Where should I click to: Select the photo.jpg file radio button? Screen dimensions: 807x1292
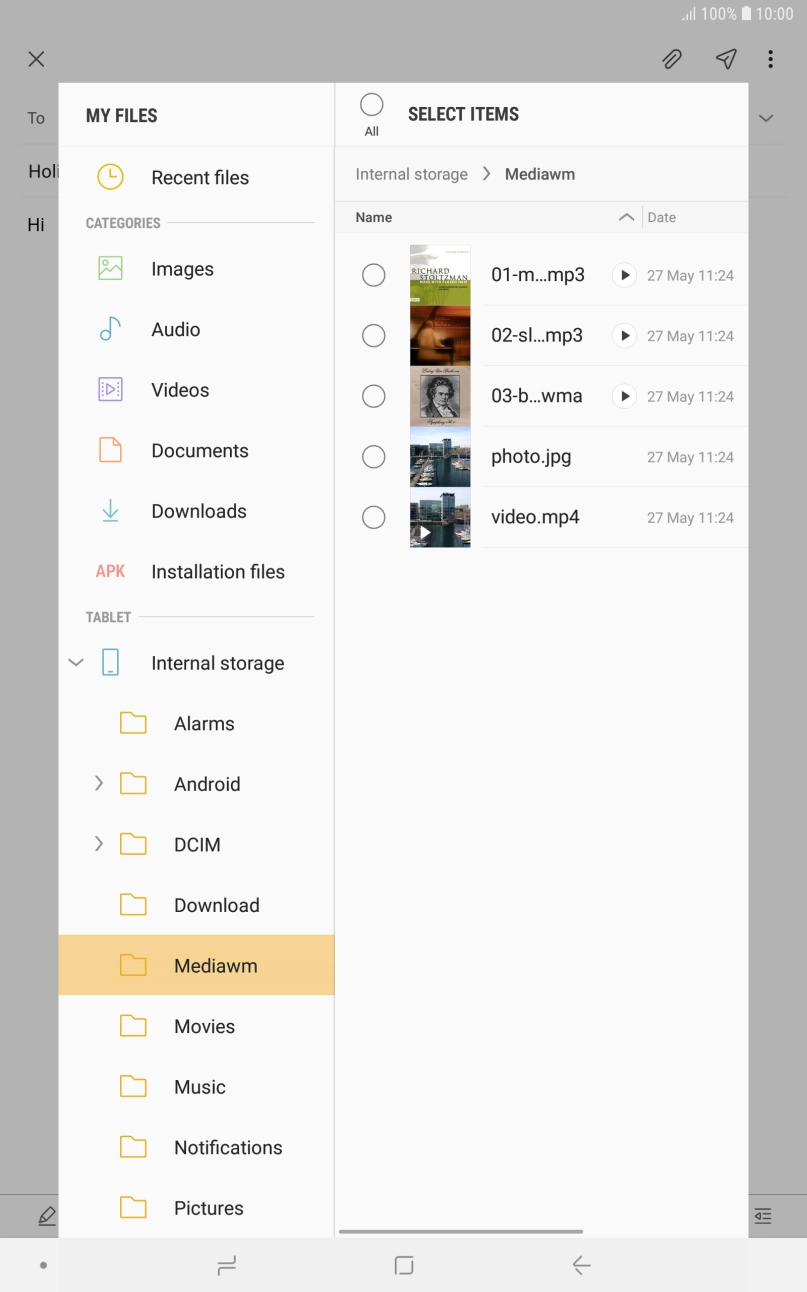(373, 457)
